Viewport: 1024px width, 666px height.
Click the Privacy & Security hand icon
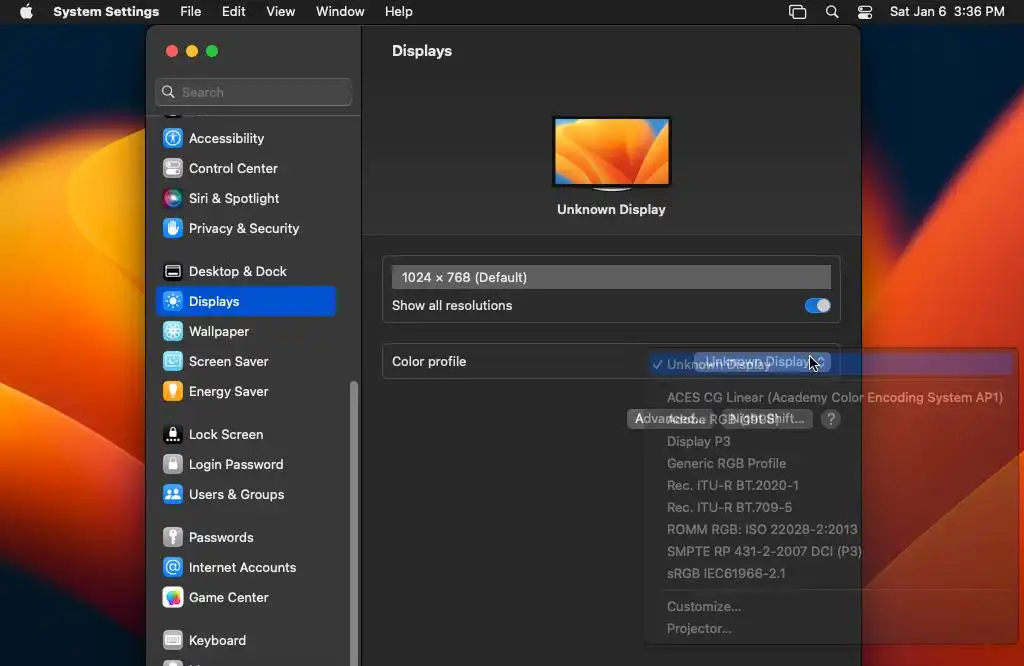click(172, 229)
